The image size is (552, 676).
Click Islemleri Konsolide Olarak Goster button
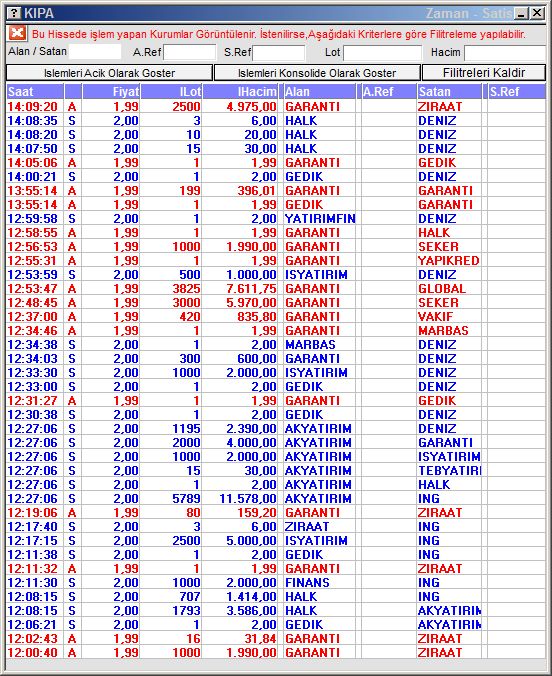[x=317, y=73]
